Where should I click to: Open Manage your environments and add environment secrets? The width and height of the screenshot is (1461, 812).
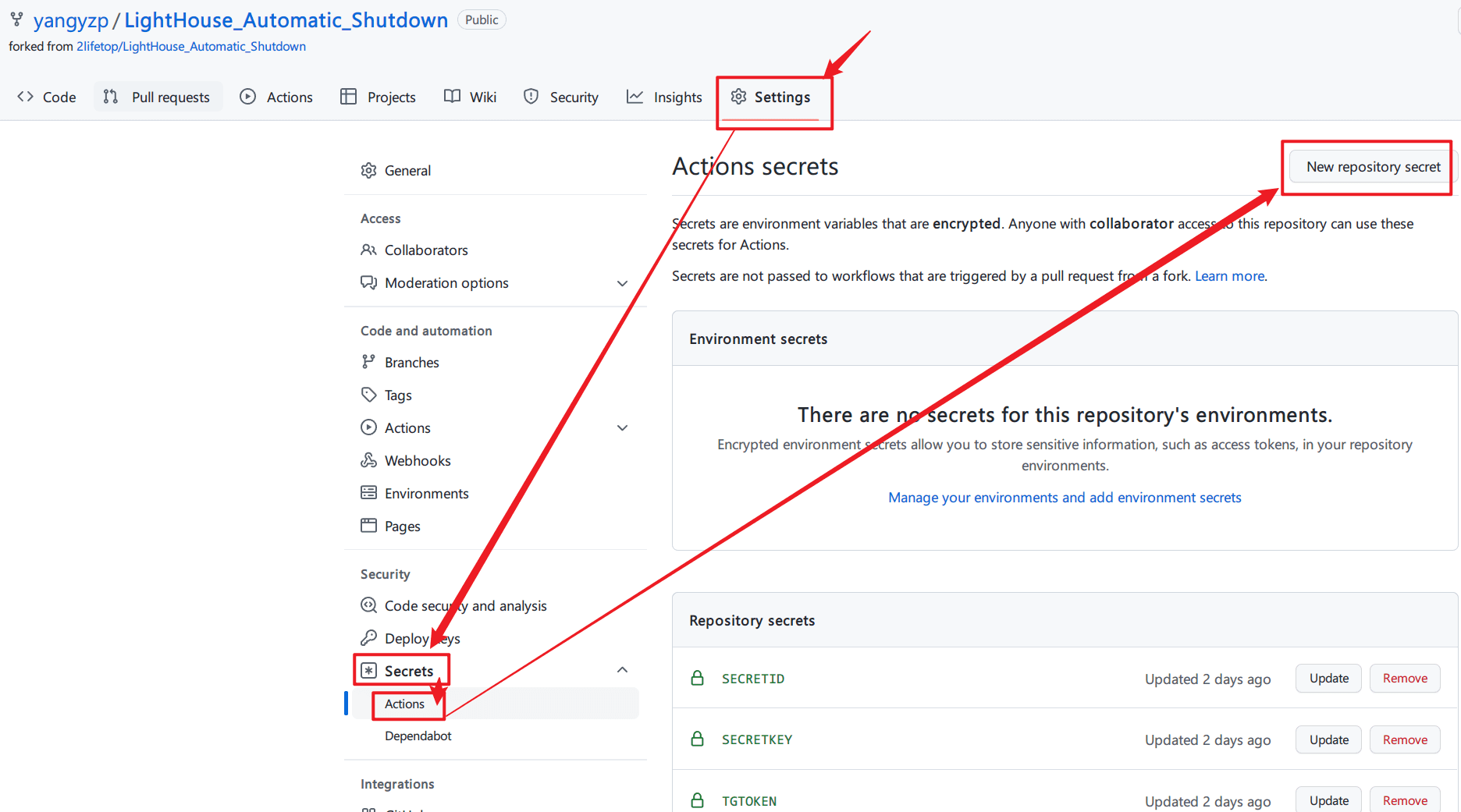[1065, 497]
